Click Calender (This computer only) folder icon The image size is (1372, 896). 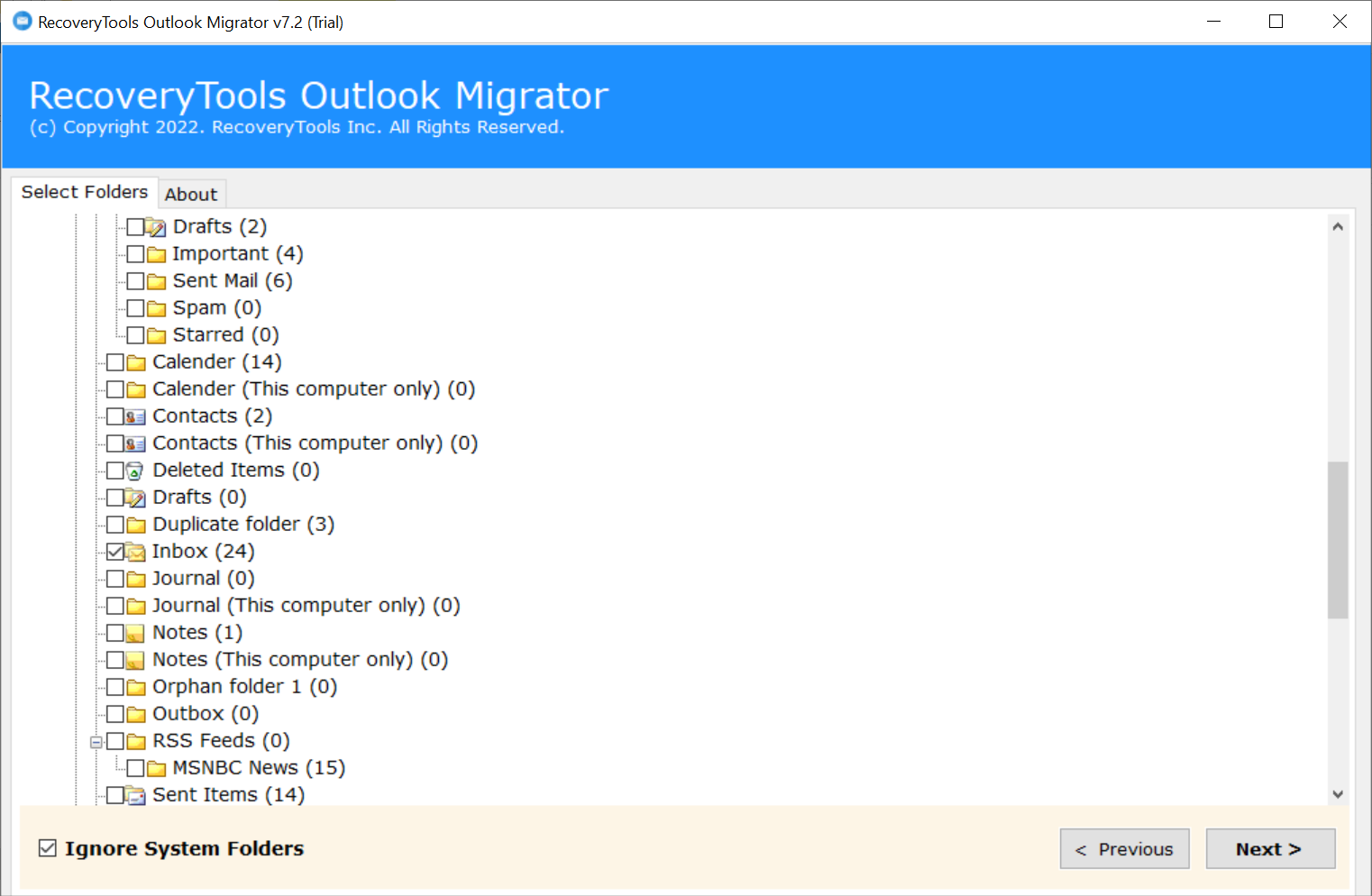[x=136, y=389]
